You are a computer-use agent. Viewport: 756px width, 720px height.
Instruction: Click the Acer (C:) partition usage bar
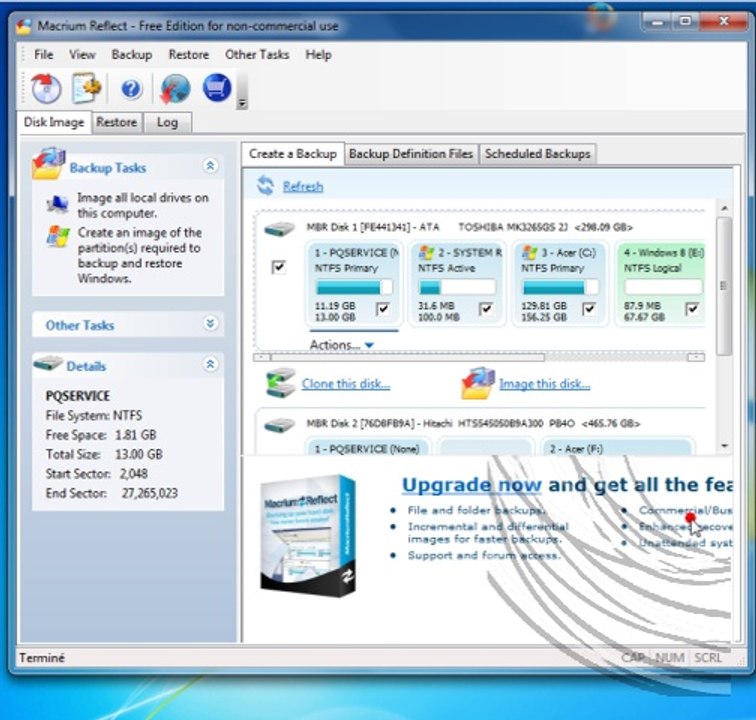click(560, 287)
